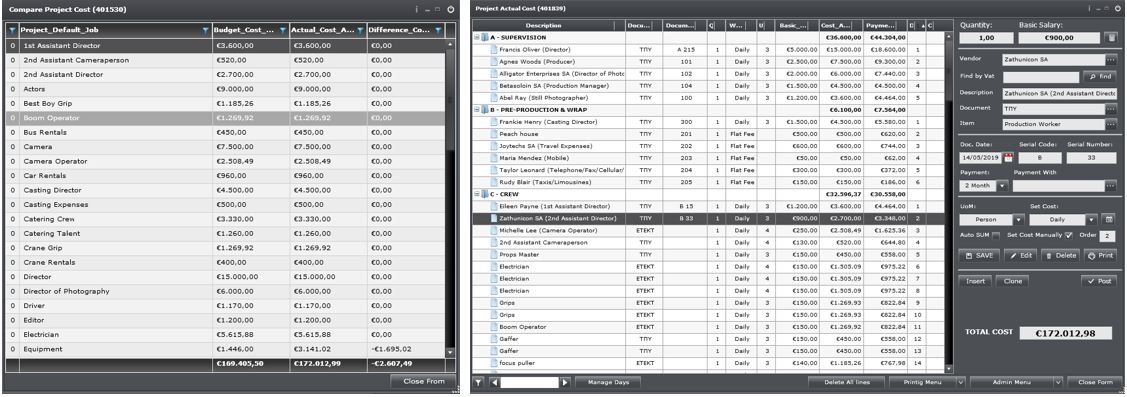Click the Clone button
This screenshot has height=397, width=1127.
[1013, 281]
